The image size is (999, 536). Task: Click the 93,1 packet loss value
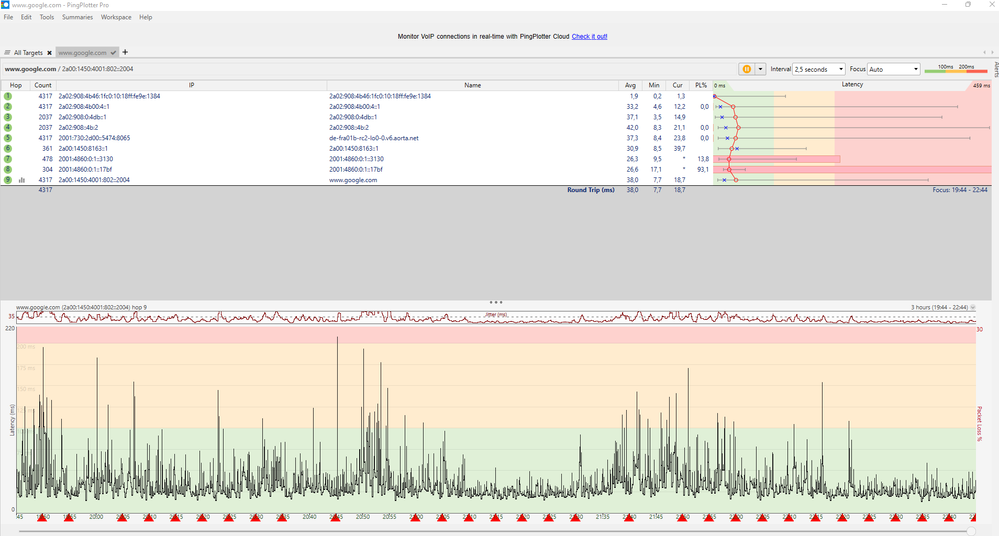(703, 170)
